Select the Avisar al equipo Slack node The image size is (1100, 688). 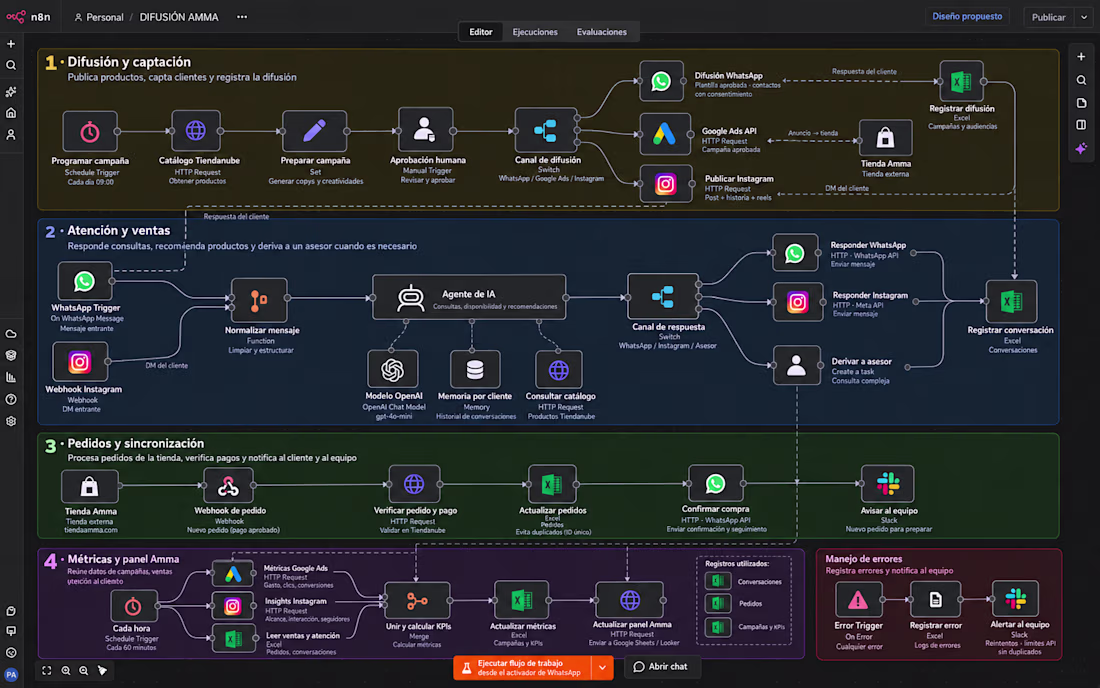888,483
